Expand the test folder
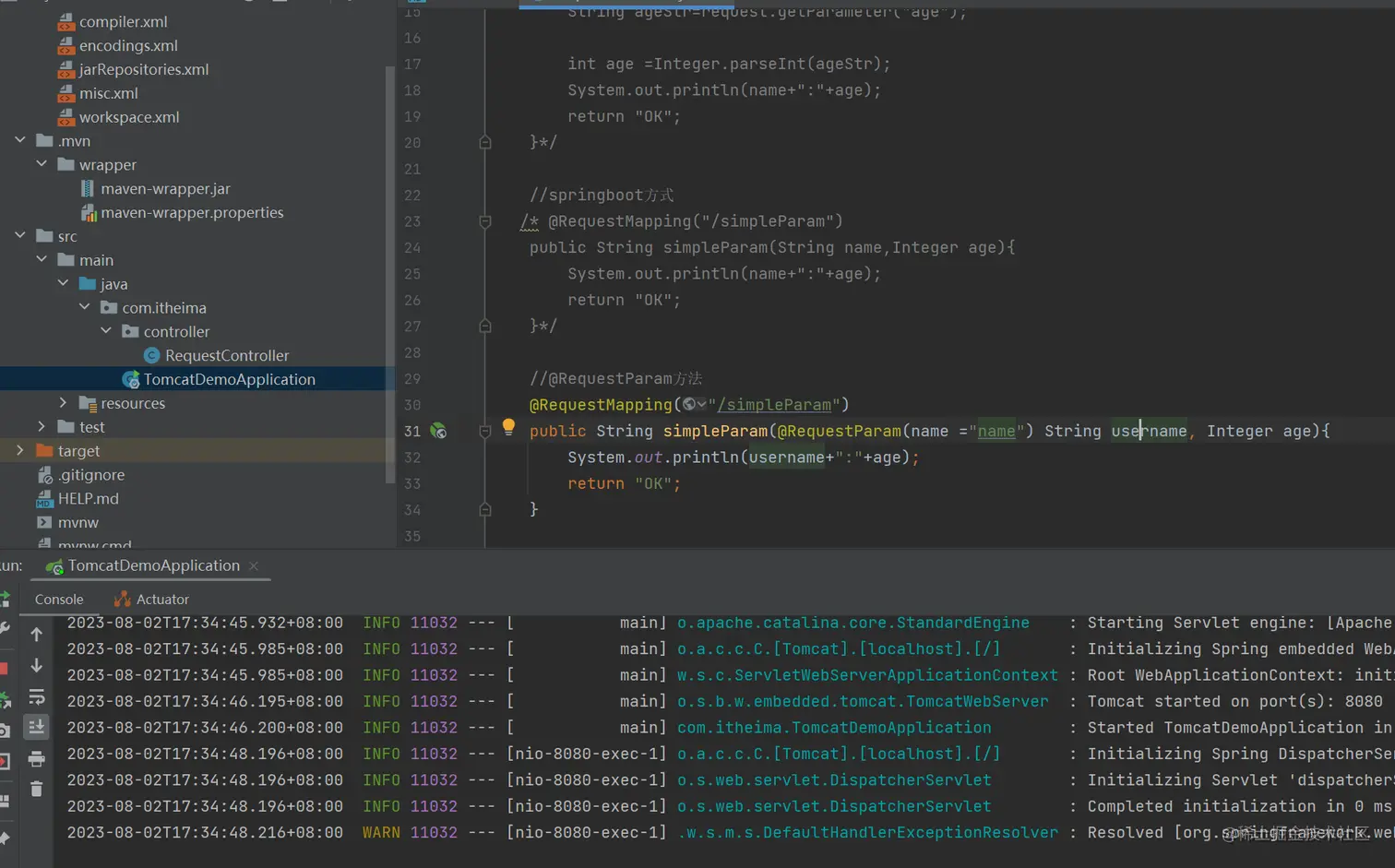The height and width of the screenshot is (868, 1395). [x=42, y=426]
